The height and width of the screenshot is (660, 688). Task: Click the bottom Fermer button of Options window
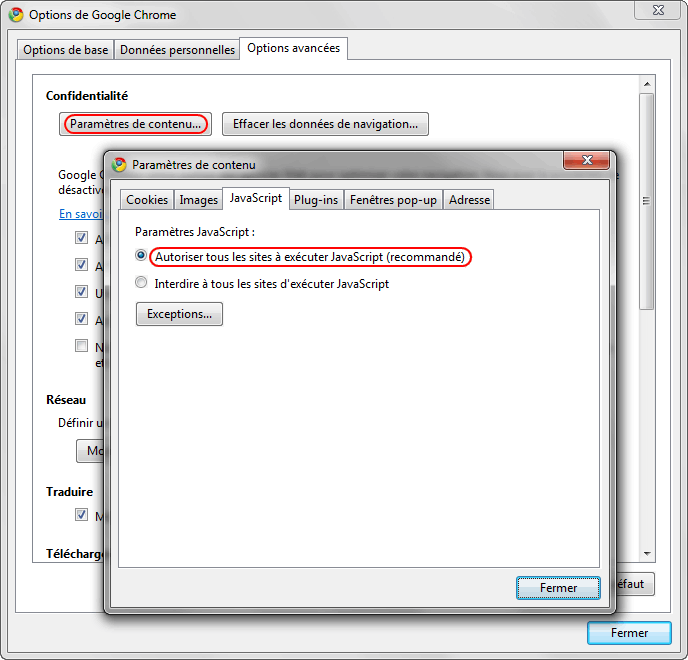coord(629,633)
